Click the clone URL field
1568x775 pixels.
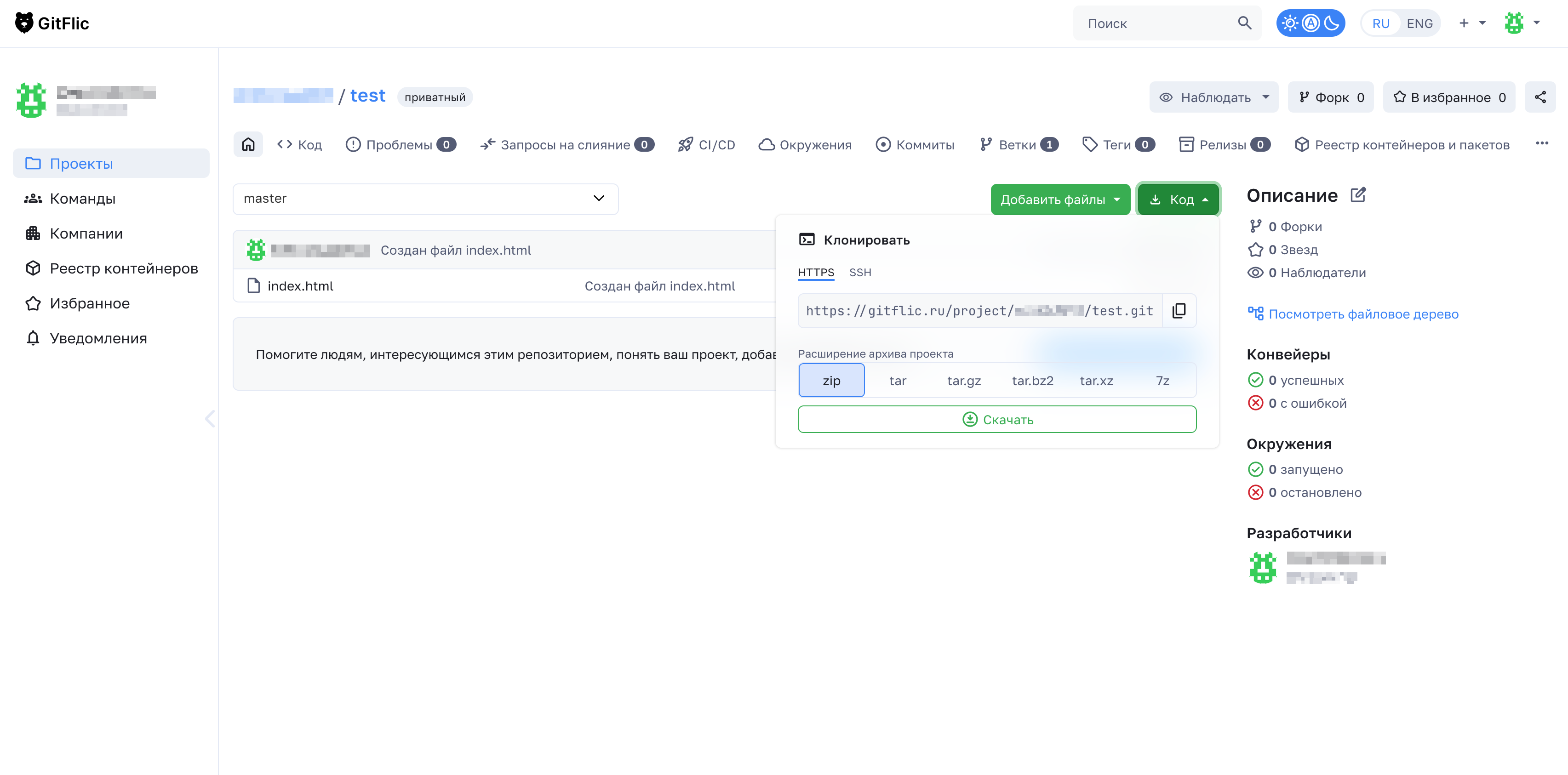click(980, 310)
